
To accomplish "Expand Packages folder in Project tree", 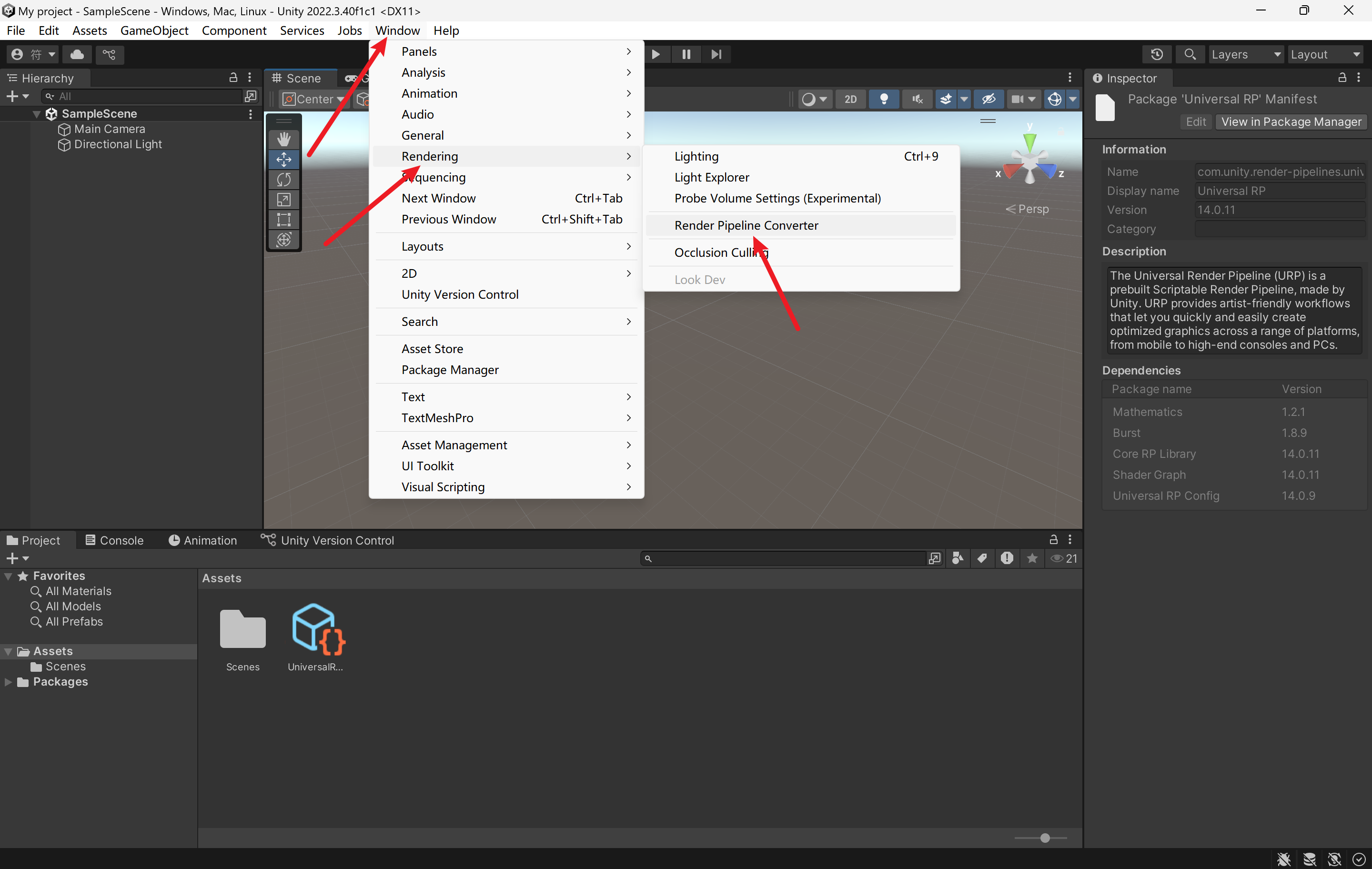I will pos(8,682).
